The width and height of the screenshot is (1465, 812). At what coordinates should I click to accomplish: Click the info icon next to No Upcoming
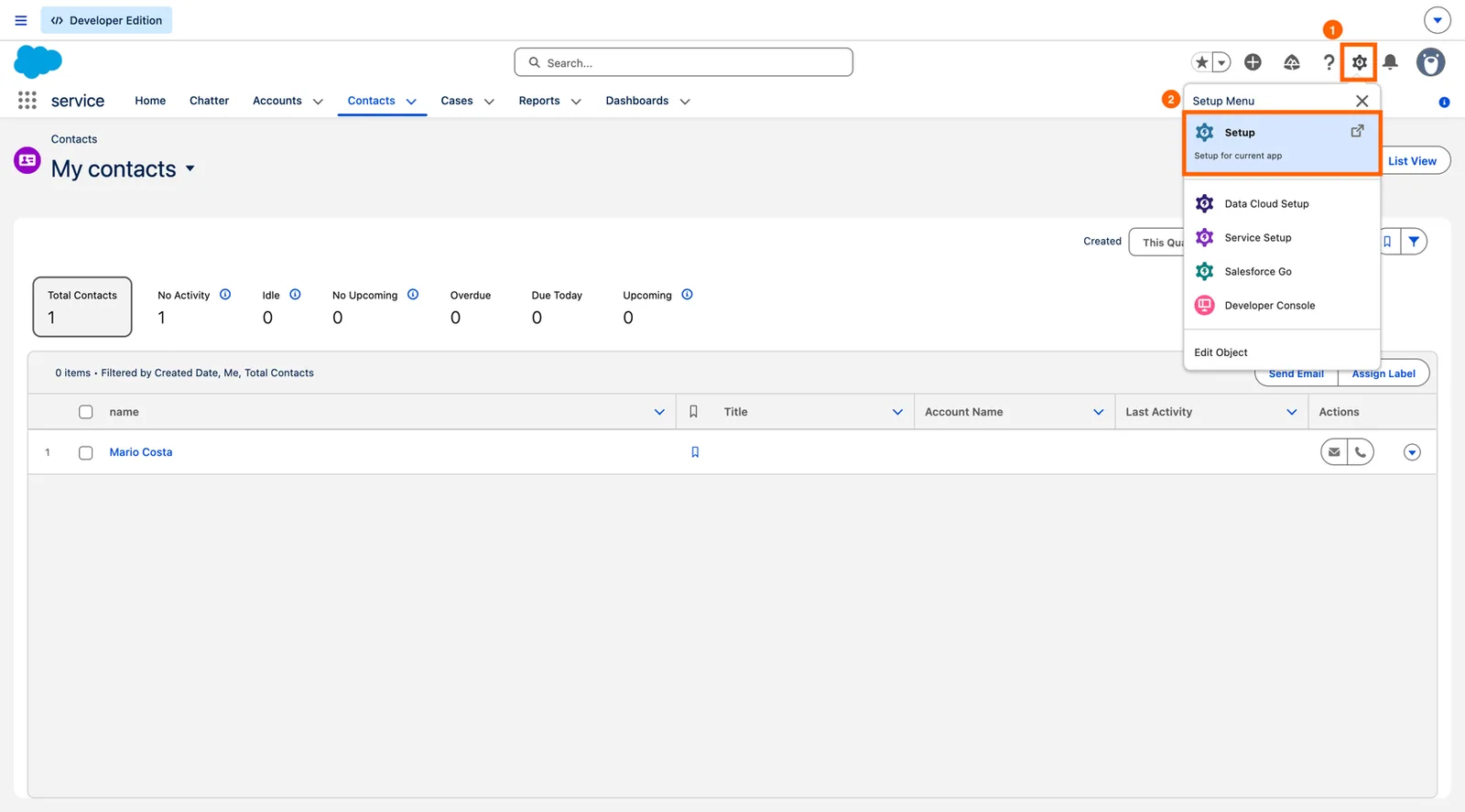(413, 295)
